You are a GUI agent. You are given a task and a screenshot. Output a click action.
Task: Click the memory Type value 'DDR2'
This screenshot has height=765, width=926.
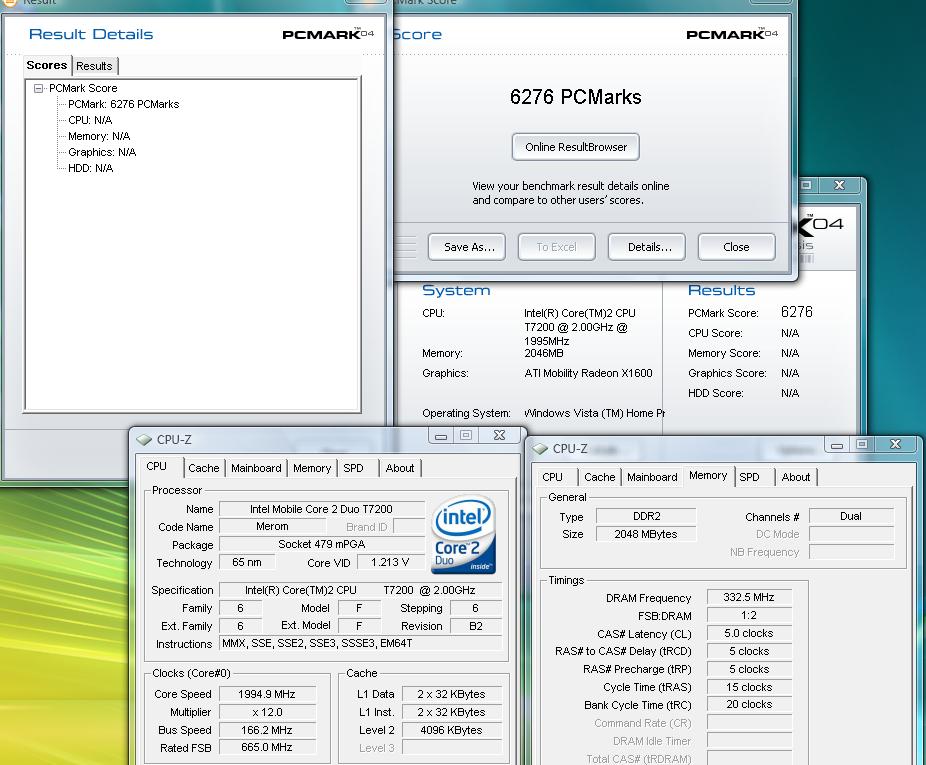pos(647,516)
